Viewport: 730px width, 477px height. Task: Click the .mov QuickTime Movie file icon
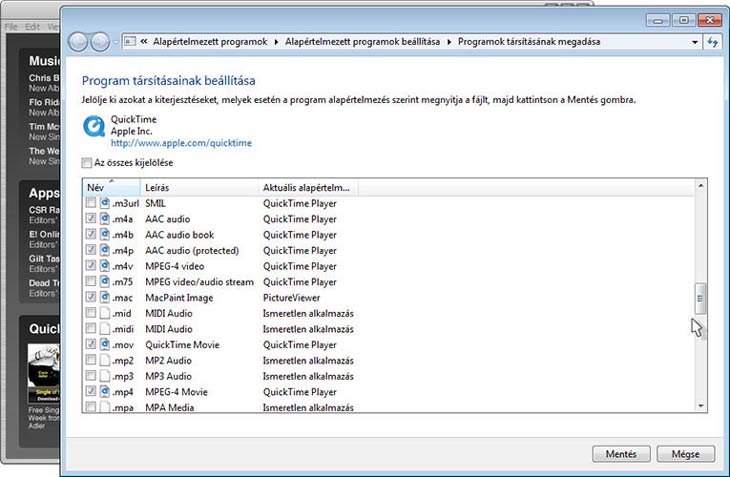coord(106,345)
